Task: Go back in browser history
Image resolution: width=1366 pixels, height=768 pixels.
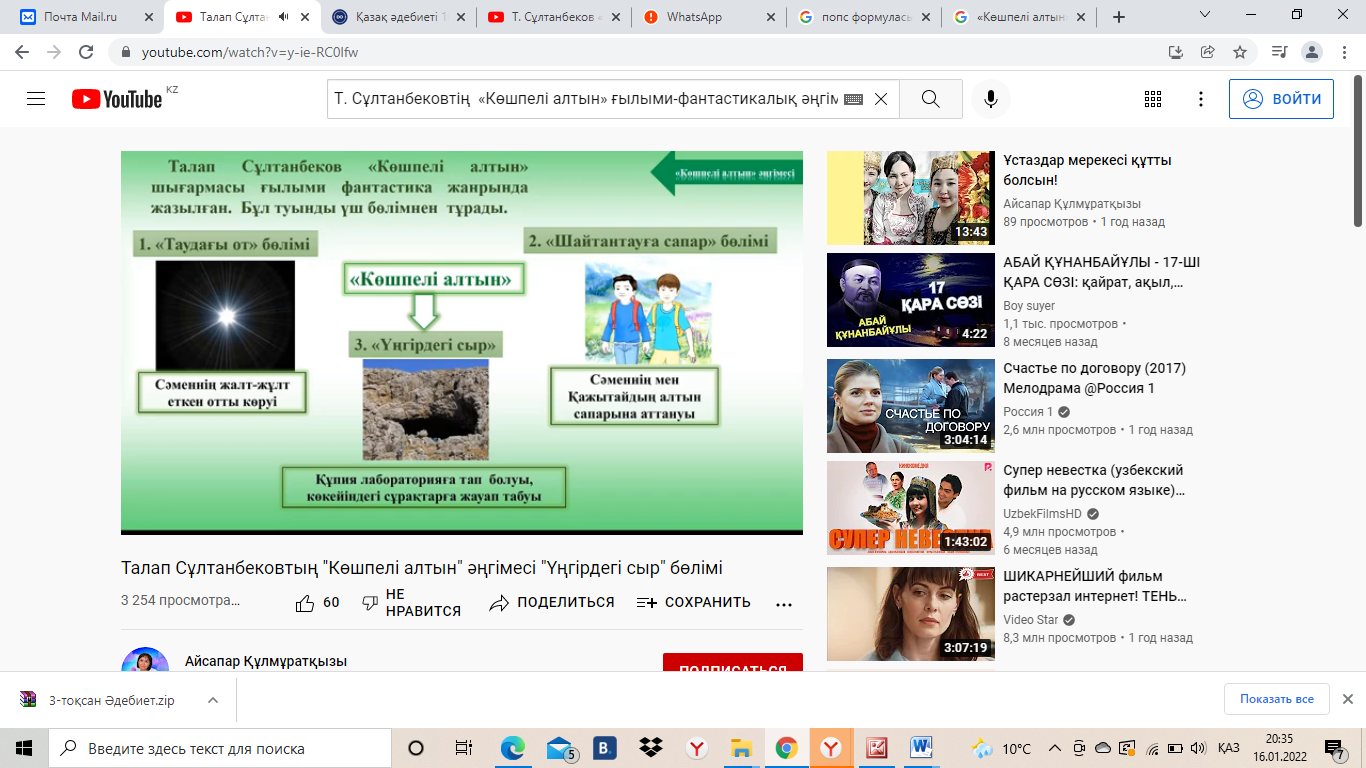Action: pos(22,52)
